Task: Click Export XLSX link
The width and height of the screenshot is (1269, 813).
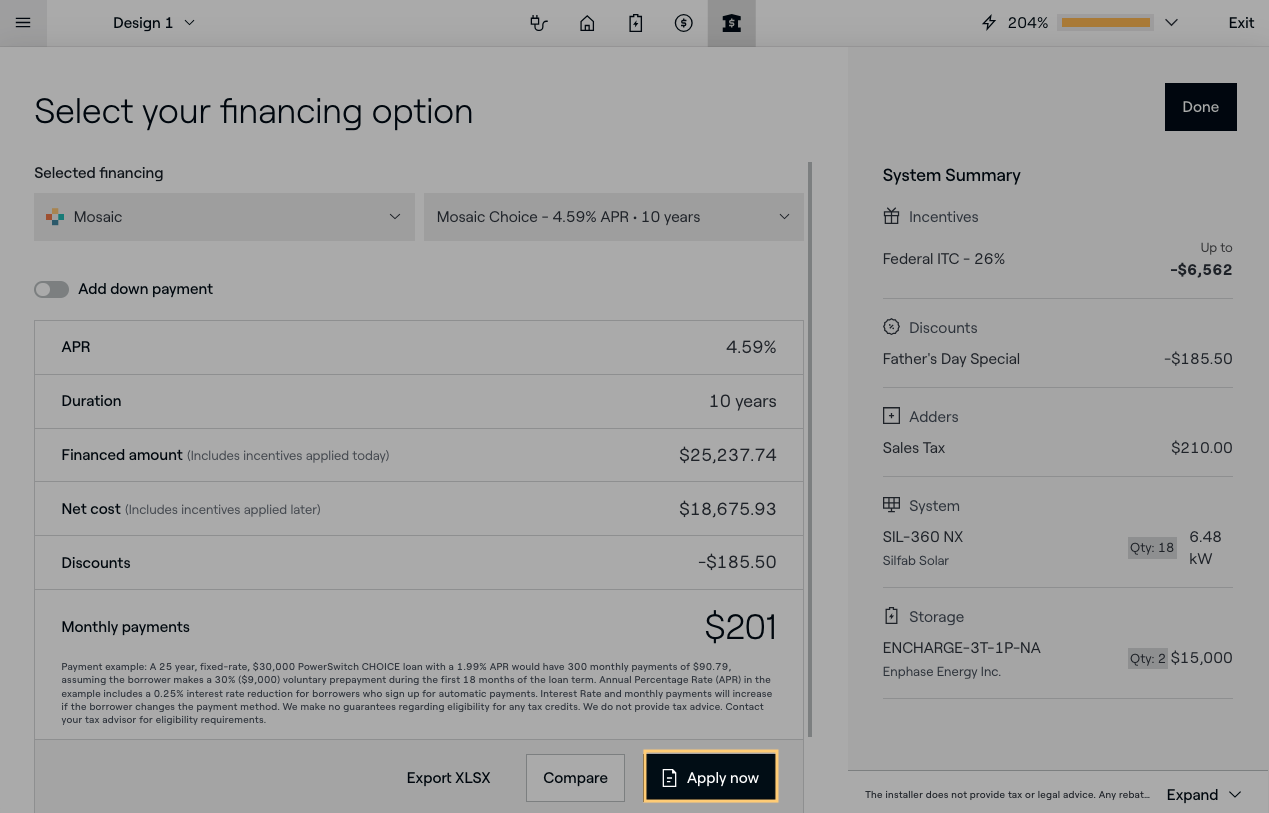Action: (448, 778)
